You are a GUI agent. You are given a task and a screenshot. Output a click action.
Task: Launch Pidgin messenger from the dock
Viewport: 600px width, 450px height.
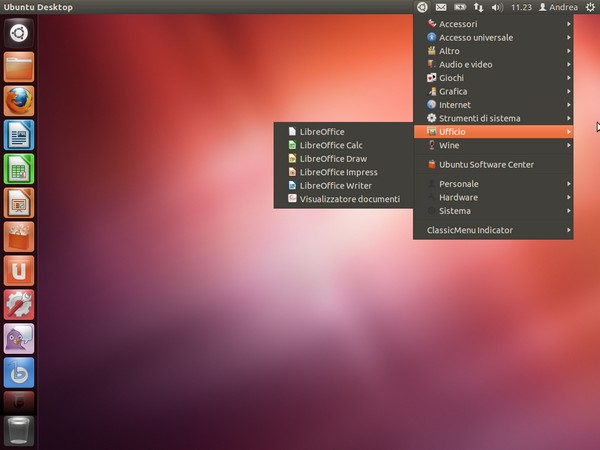click(x=19, y=339)
